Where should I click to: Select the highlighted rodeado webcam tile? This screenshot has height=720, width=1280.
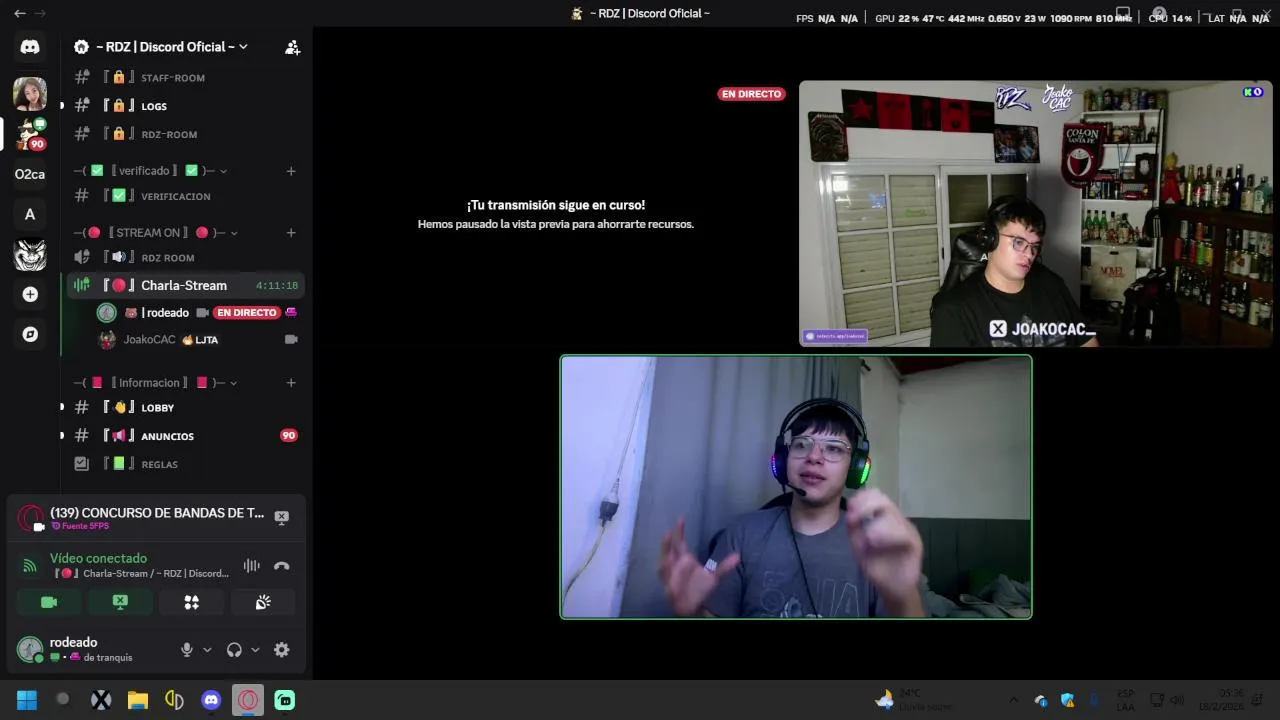[796, 487]
